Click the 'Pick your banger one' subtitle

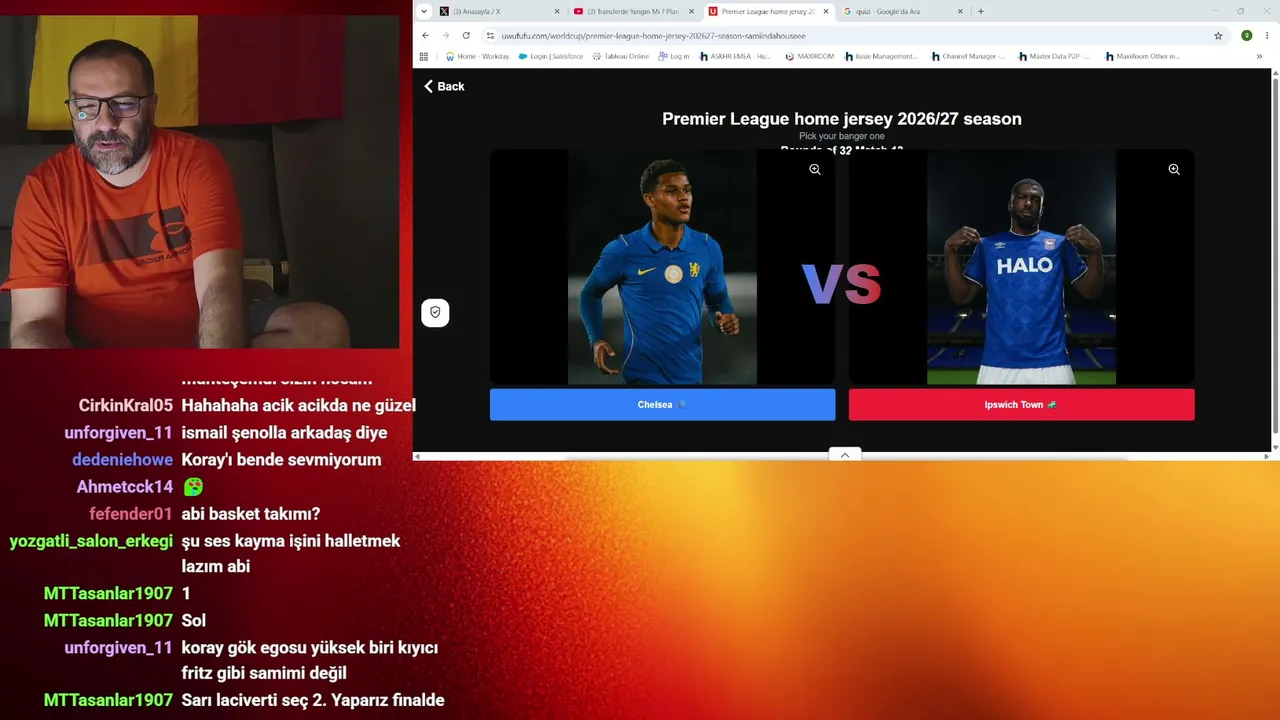pyautogui.click(x=842, y=136)
